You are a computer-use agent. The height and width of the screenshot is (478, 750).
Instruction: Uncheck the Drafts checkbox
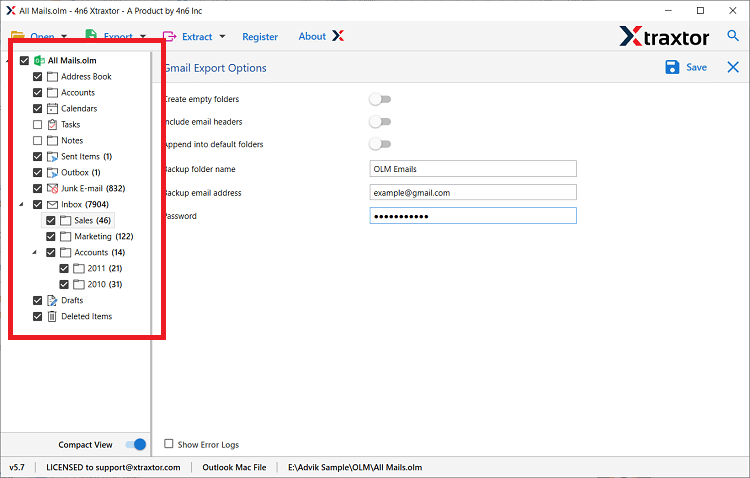click(x=37, y=300)
